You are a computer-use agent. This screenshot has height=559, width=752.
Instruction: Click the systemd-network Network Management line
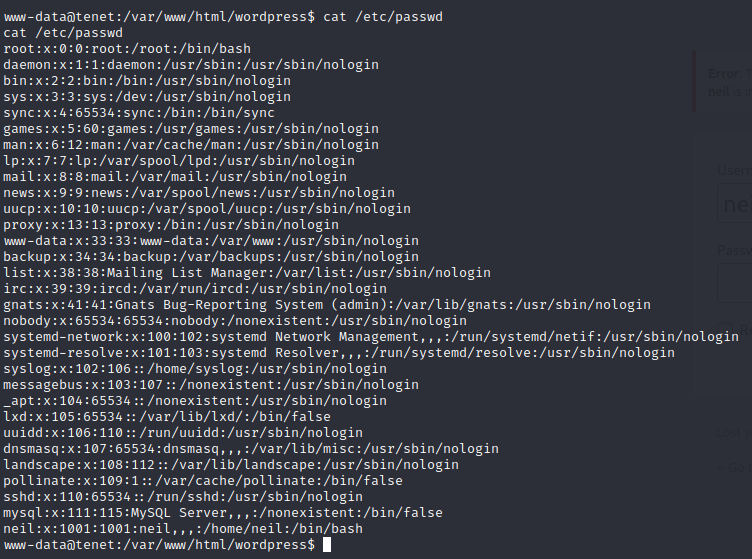click(371, 337)
